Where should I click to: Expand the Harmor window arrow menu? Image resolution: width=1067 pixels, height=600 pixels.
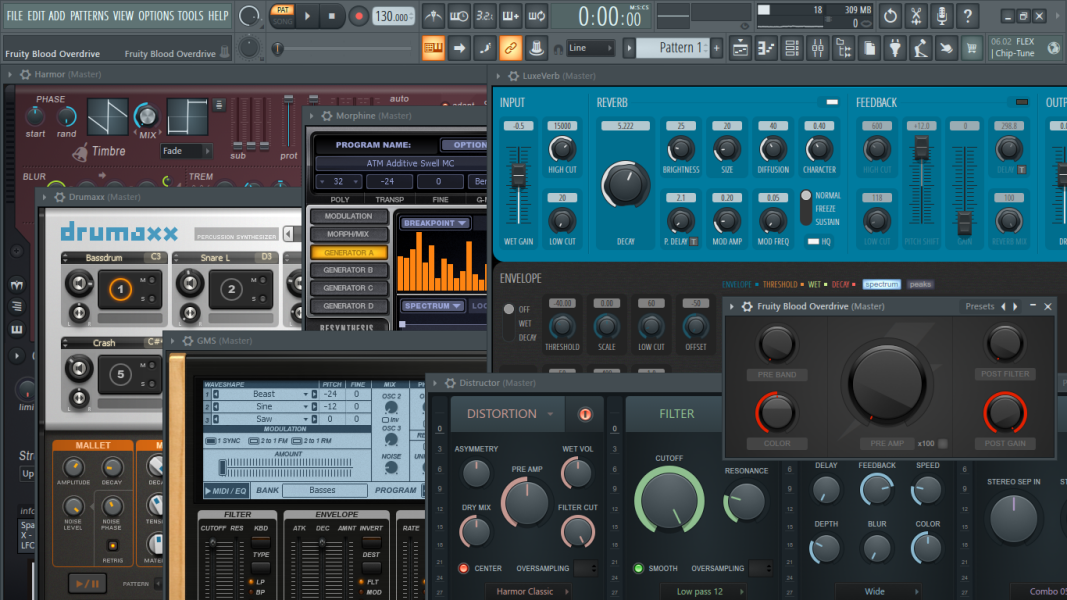point(10,75)
